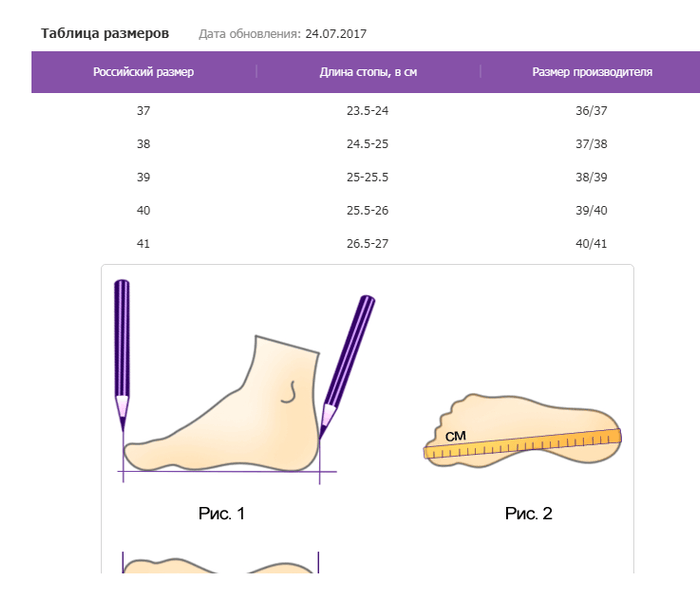This screenshot has width=700, height=600.
Task: Click Russian size 41 cell
Action: (143, 244)
